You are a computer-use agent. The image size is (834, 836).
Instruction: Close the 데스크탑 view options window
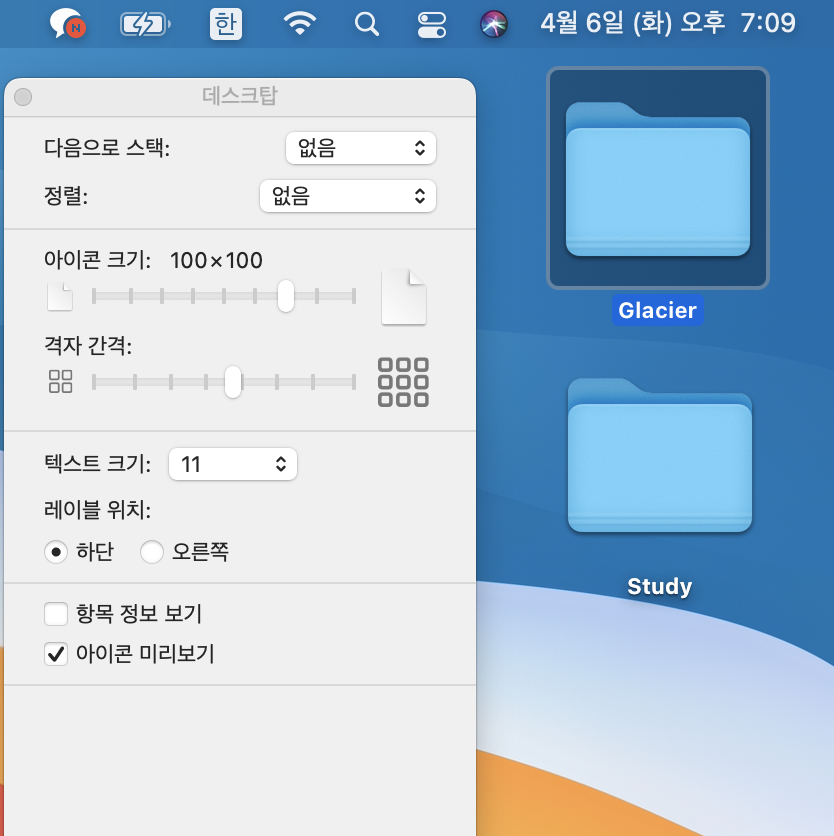click(23, 97)
